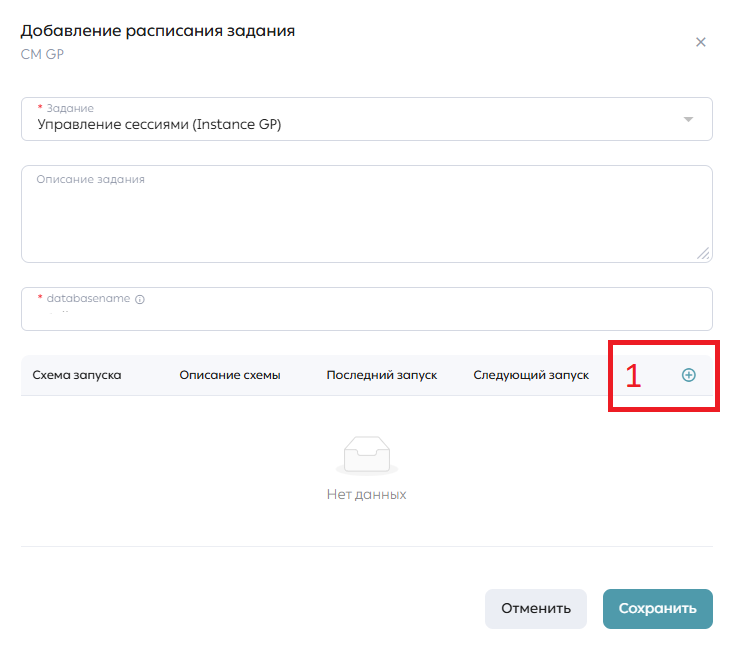Click the Добавление расписания задания title
732x645 pixels.
pos(158,31)
